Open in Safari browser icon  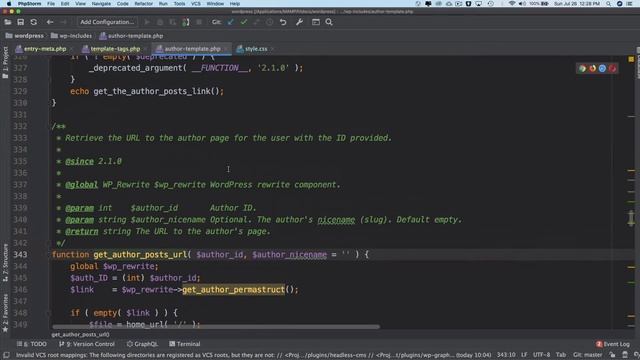point(602,69)
